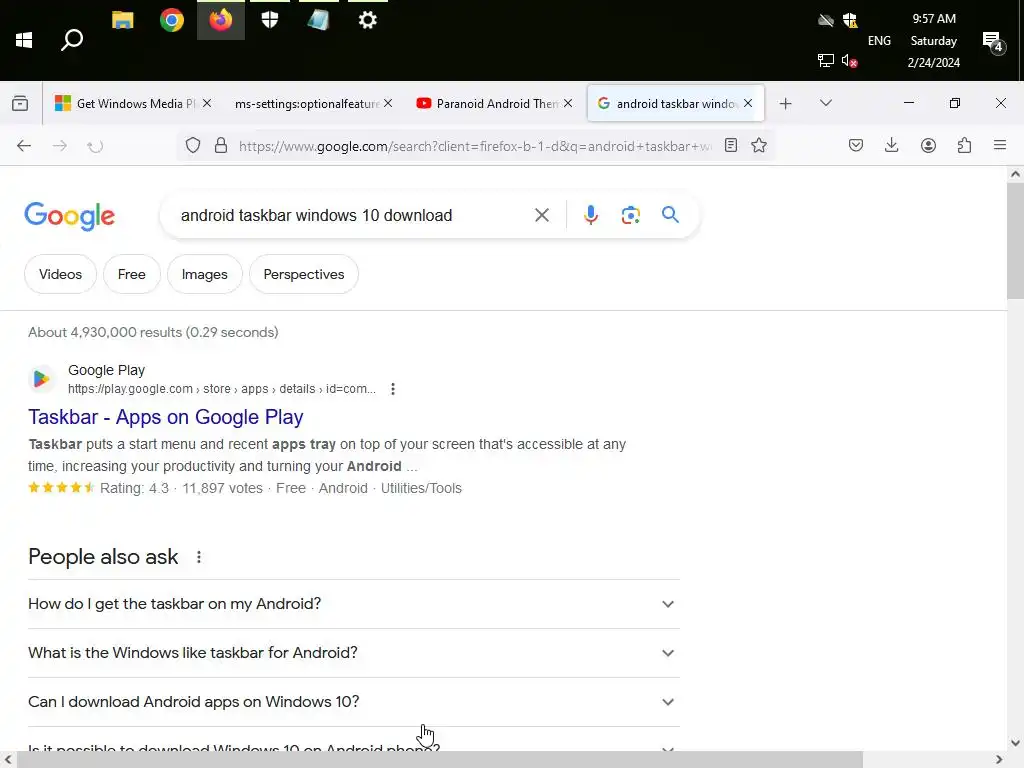
Task: Open Firefox View tab list icon
Action: 20,103
